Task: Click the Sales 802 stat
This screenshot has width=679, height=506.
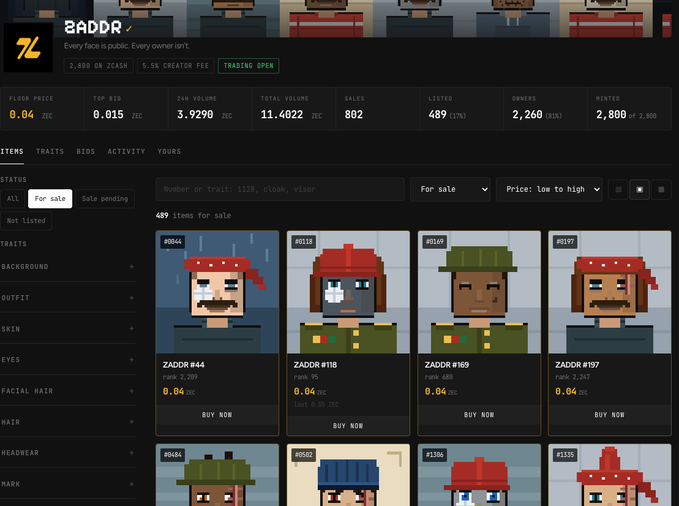Action: pyautogui.click(x=378, y=108)
